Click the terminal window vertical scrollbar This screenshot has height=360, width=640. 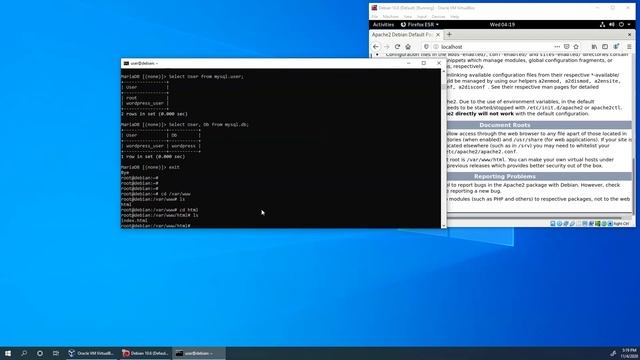pos(444,148)
